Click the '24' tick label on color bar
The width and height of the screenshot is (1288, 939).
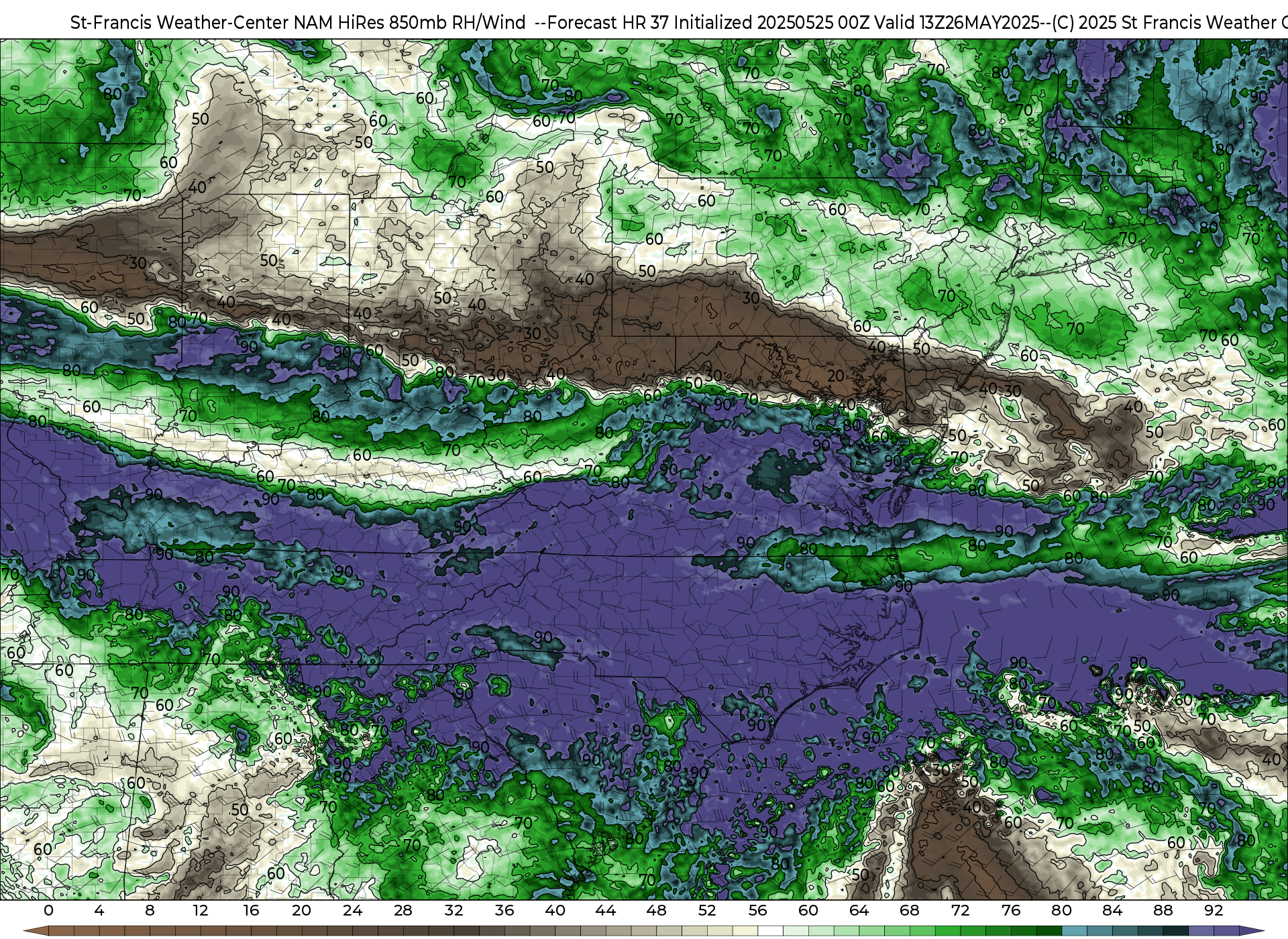(352, 911)
